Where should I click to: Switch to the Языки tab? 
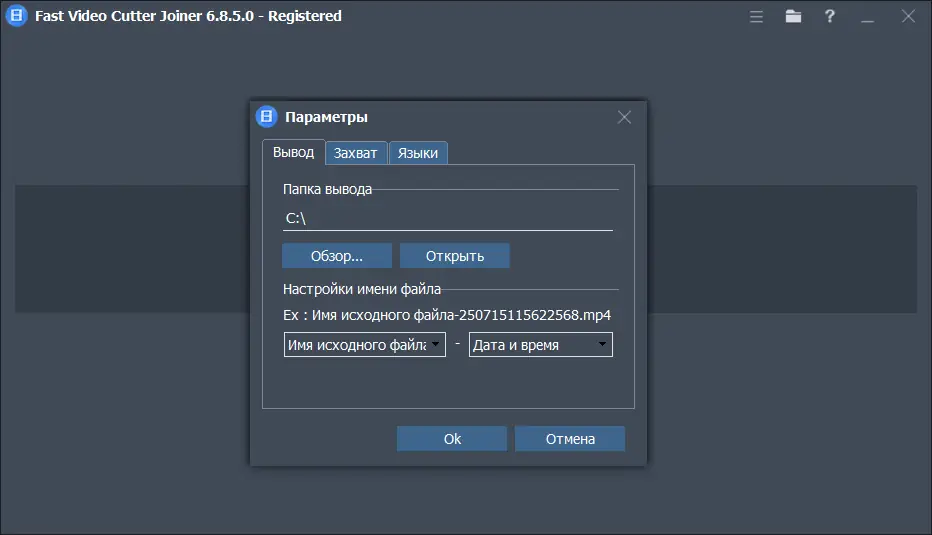click(x=418, y=153)
